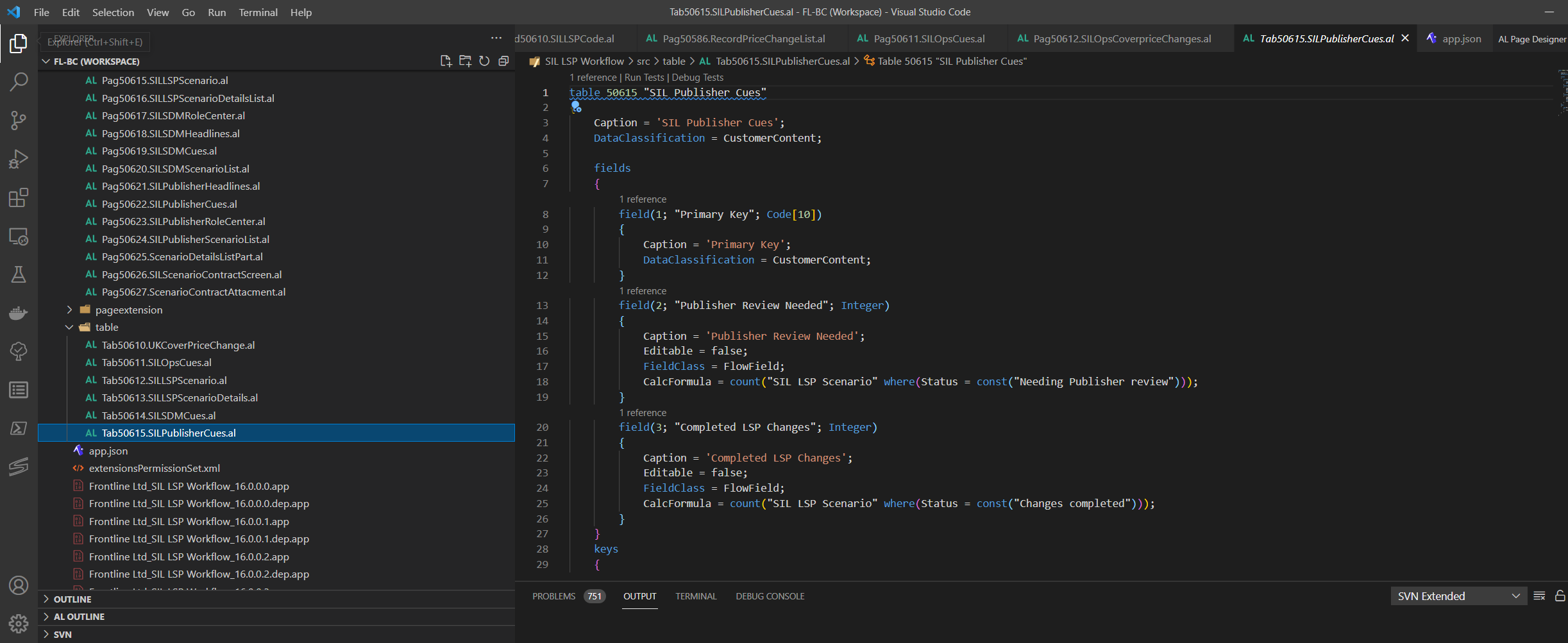Click the New File icon in explorer

click(446, 61)
